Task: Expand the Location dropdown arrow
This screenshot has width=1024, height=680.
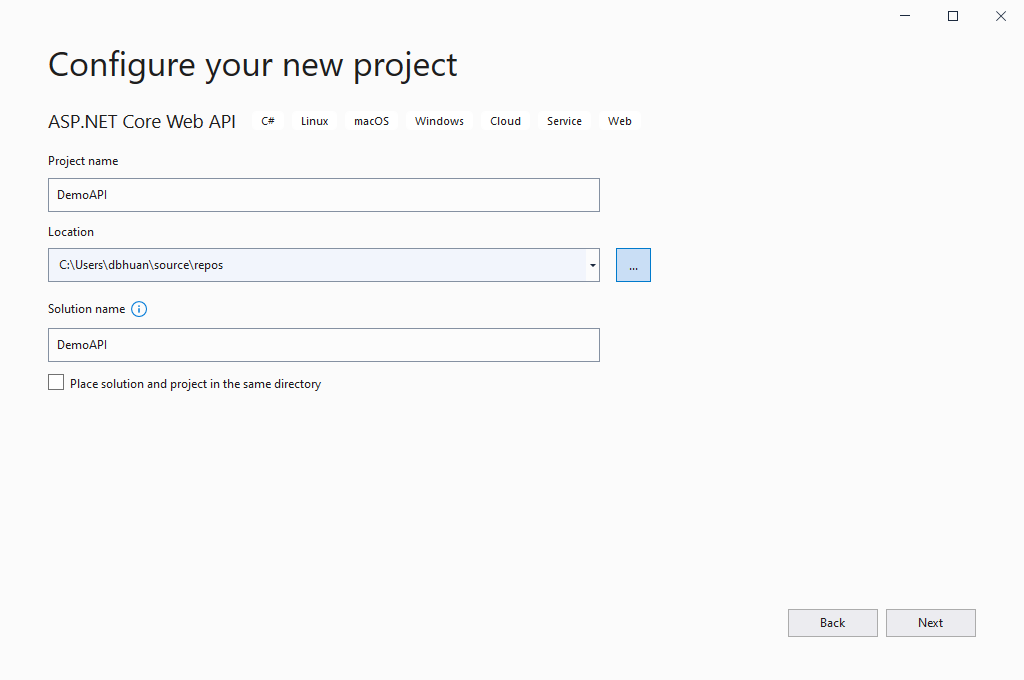Action: click(592, 265)
